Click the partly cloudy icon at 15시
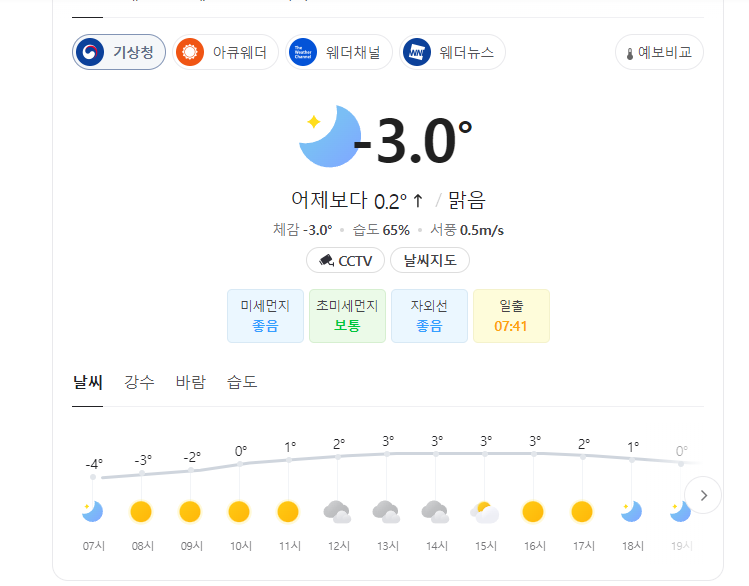The image size is (749, 586). [x=484, y=512]
